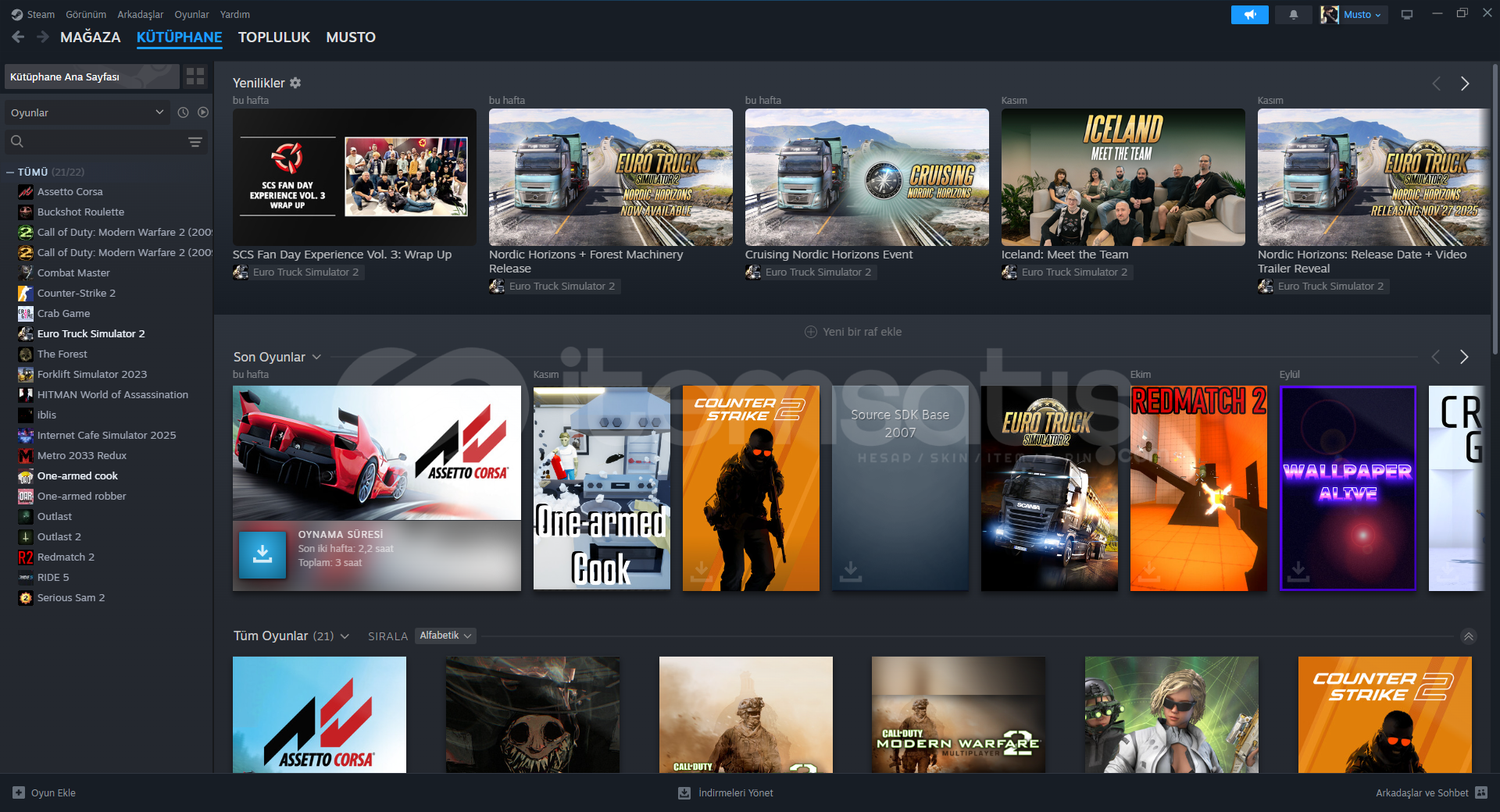Show previous Son Oyunlar games
The width and height of the screenshot is (1500, 812).
[x=1435, y=357]
